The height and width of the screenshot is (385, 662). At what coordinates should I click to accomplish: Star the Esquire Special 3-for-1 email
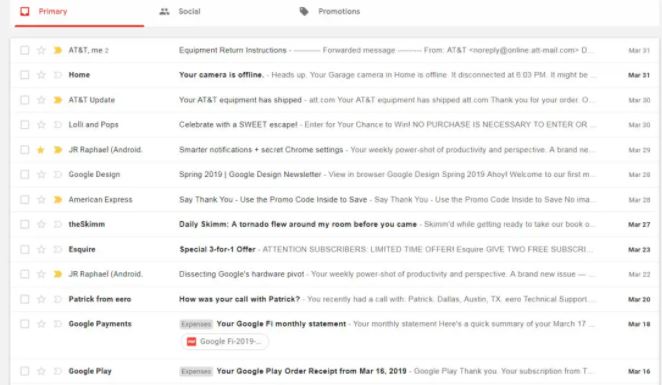pyautogui.click(x=41, y=249)
